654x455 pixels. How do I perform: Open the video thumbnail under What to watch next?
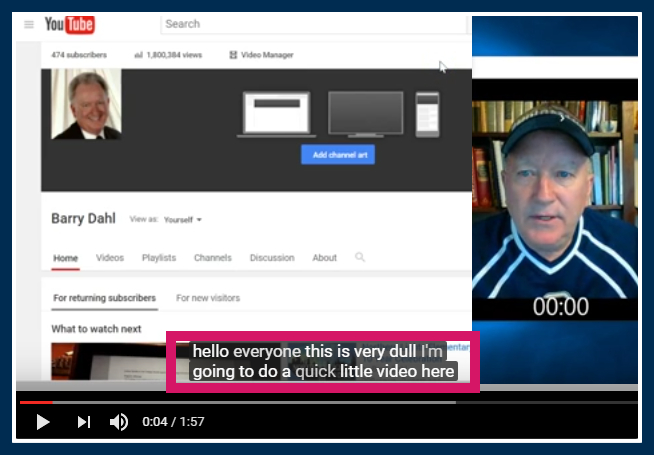pyautogui.click(x=108, y=361)
